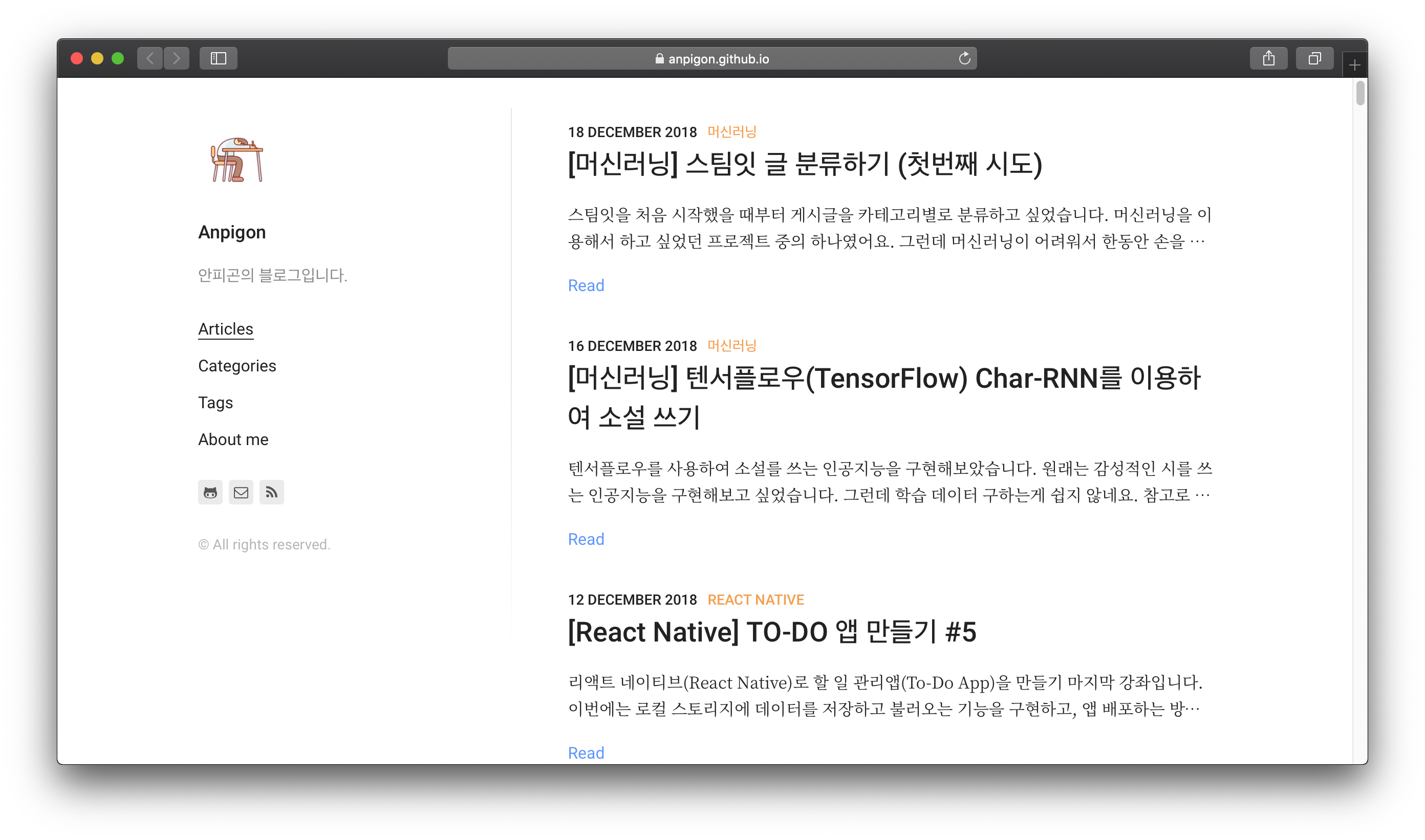The height and width of the screenshot is (840, 1425).
Task: Click the Safari forward arrow button
Action: click(x=177, y=58)
